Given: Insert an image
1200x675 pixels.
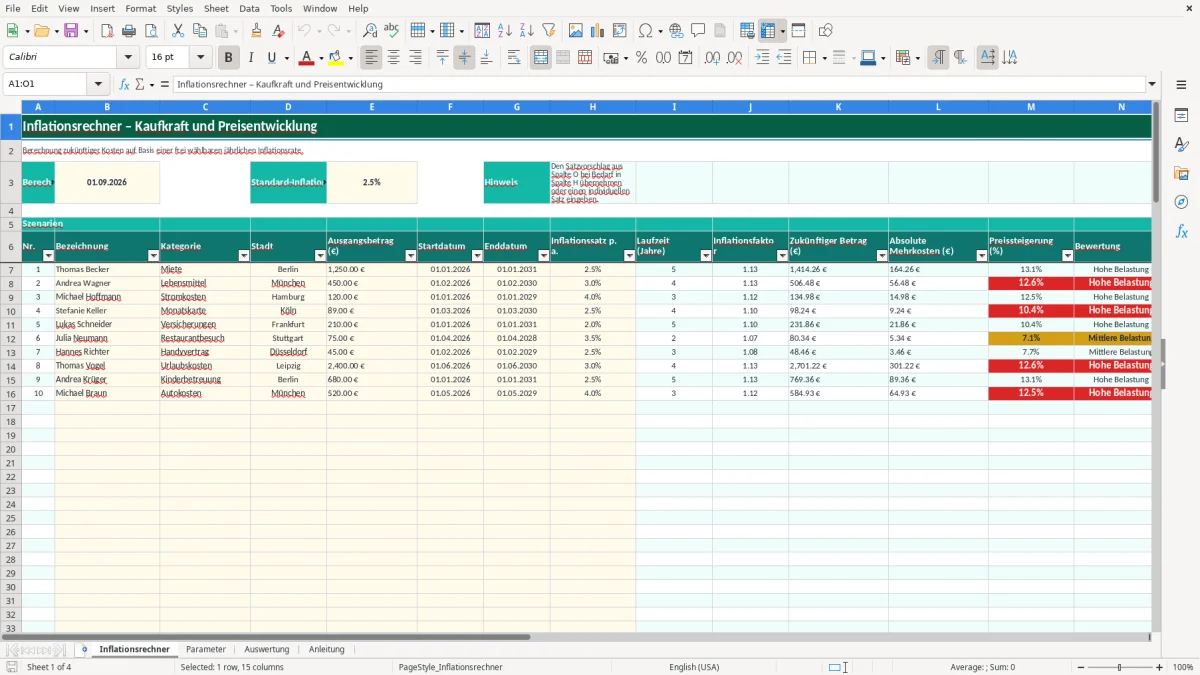Looking at the screenshot, I should coord(576,31).
